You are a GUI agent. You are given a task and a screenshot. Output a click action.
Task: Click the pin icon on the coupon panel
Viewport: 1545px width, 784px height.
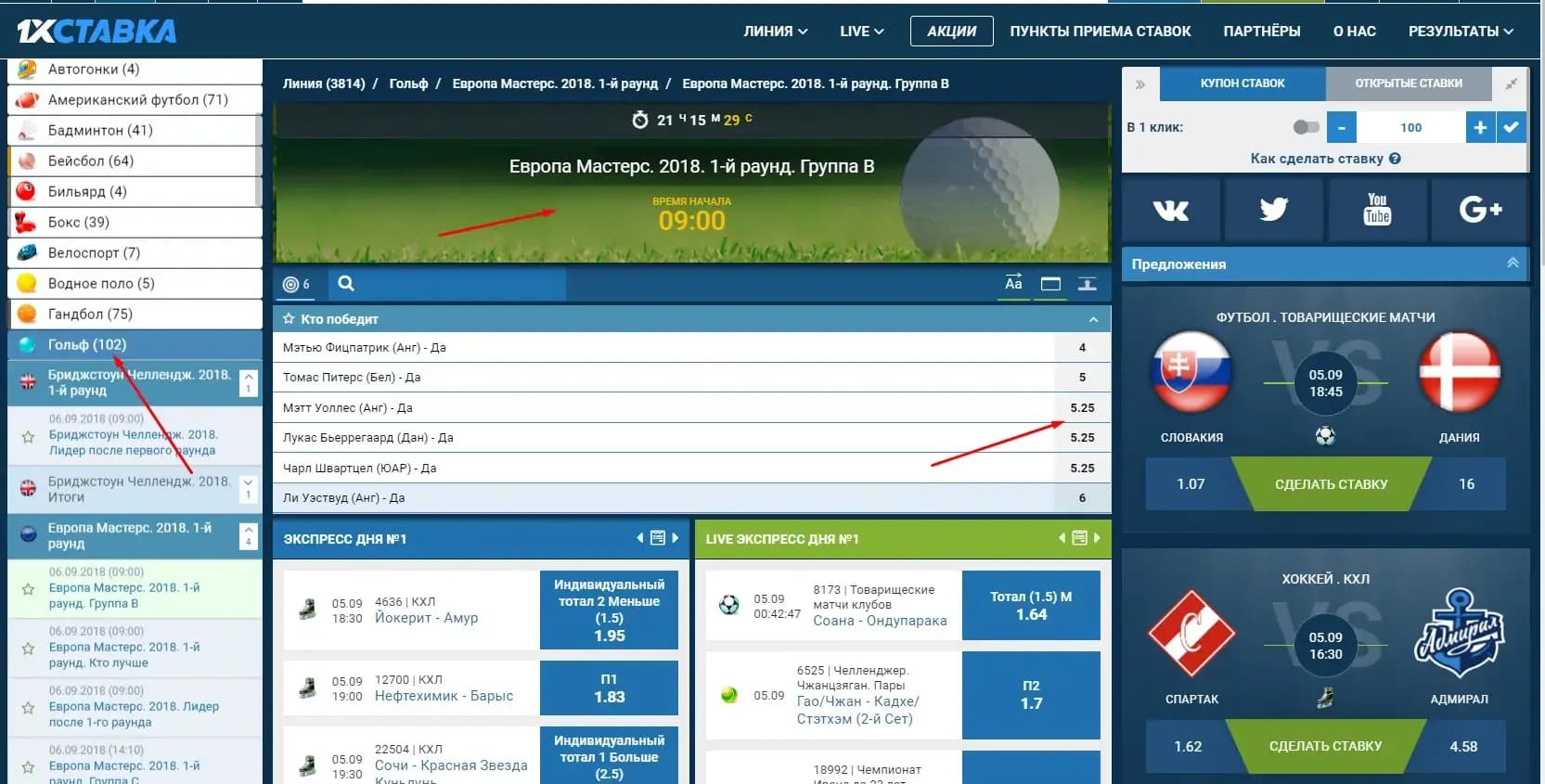[1511, 84]
